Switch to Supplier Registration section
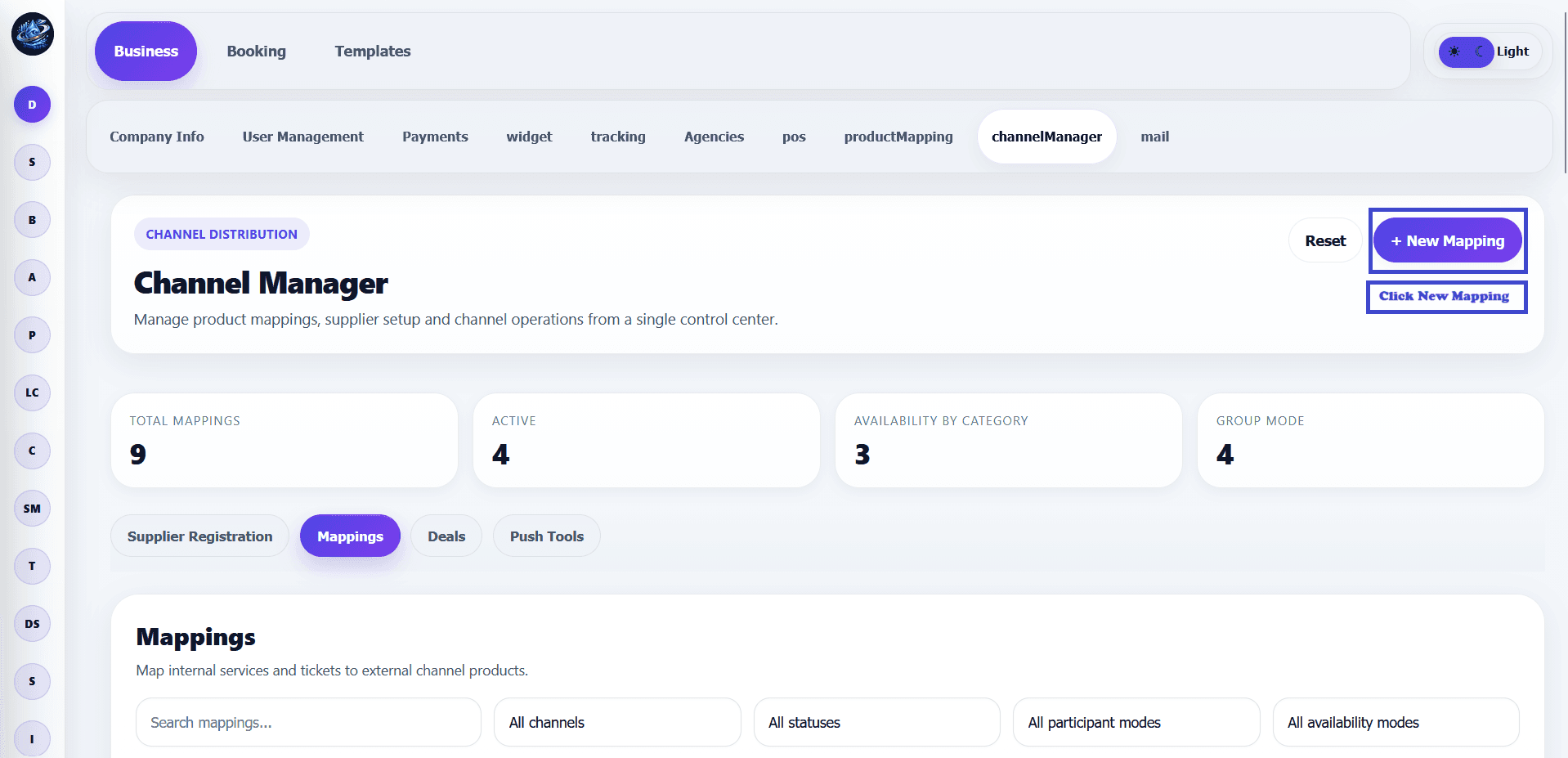The image size is (1568, 758). click(x=200, y=536)
